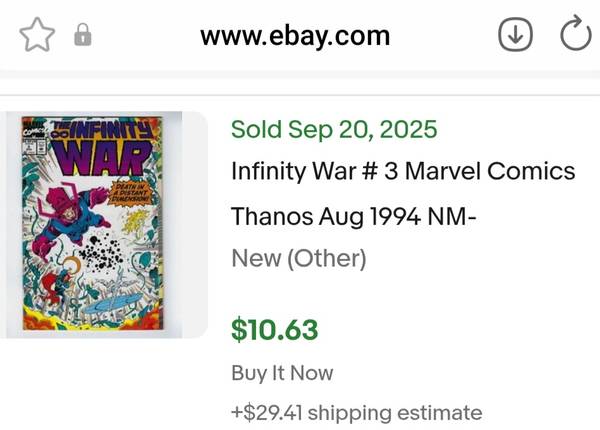The height and width of the screenshot is (430, 600).
Task: Click the purple WAR logo on the cover
Action: 100,159
